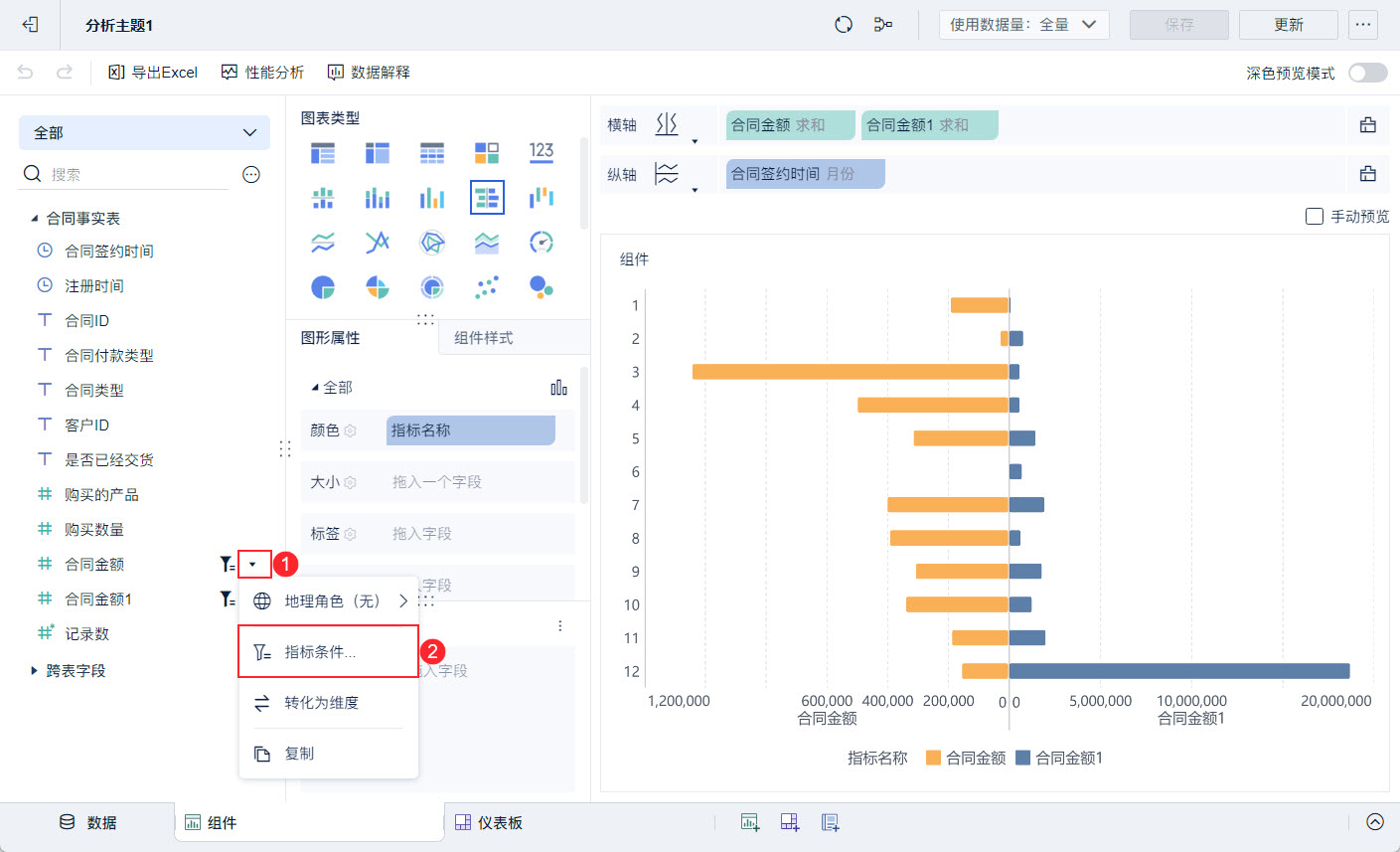
Task: Click the bar chart icon beside 全部 in 图形属性
Action: pos(559,387)
